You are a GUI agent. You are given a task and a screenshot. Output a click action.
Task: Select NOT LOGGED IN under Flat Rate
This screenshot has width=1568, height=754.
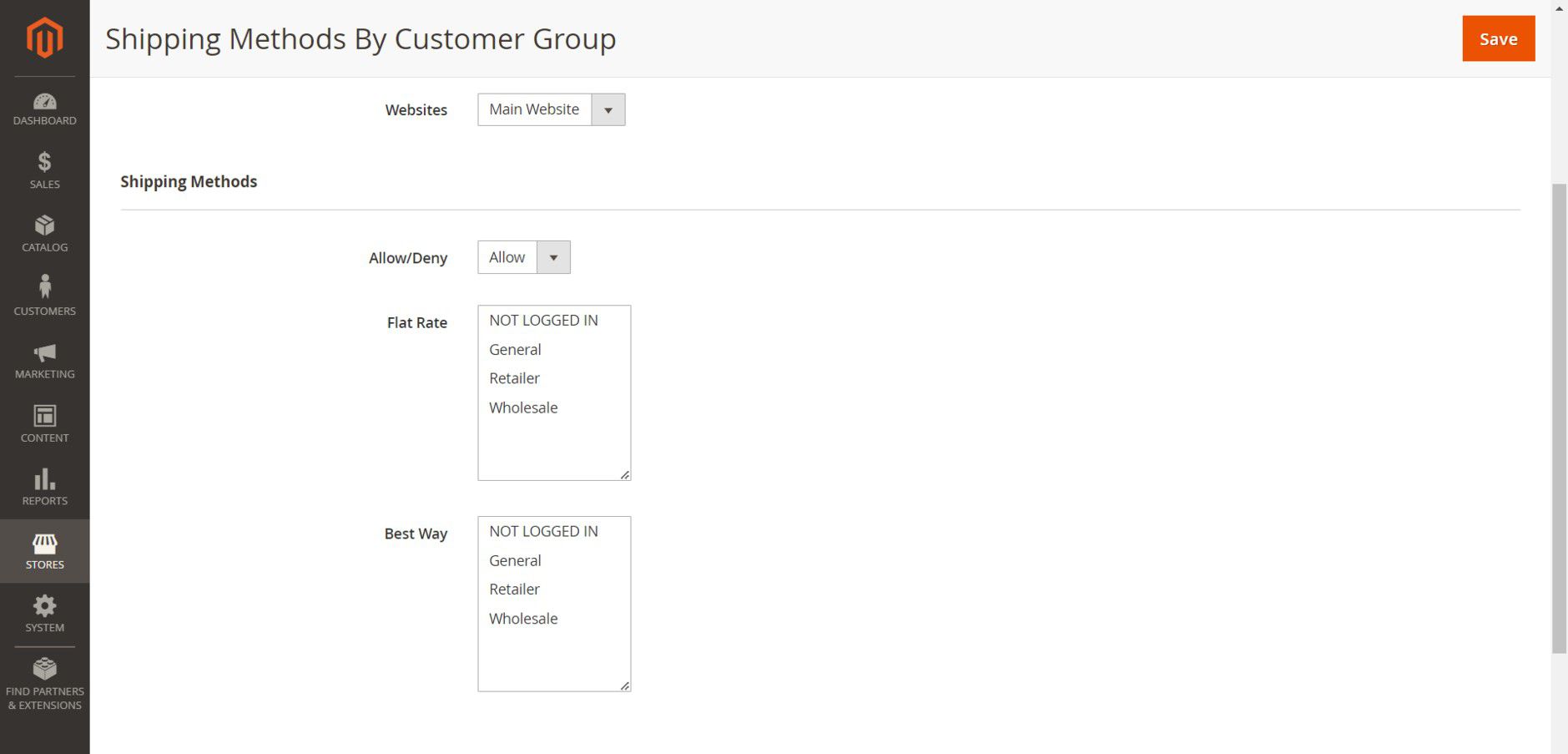[543, 321]
